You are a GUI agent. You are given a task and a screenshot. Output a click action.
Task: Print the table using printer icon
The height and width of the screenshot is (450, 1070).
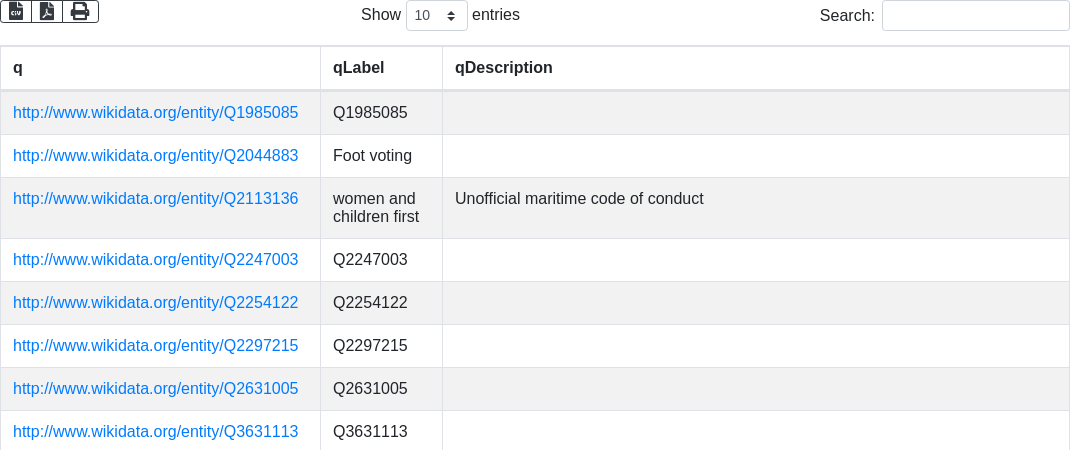tap(81, 12)
